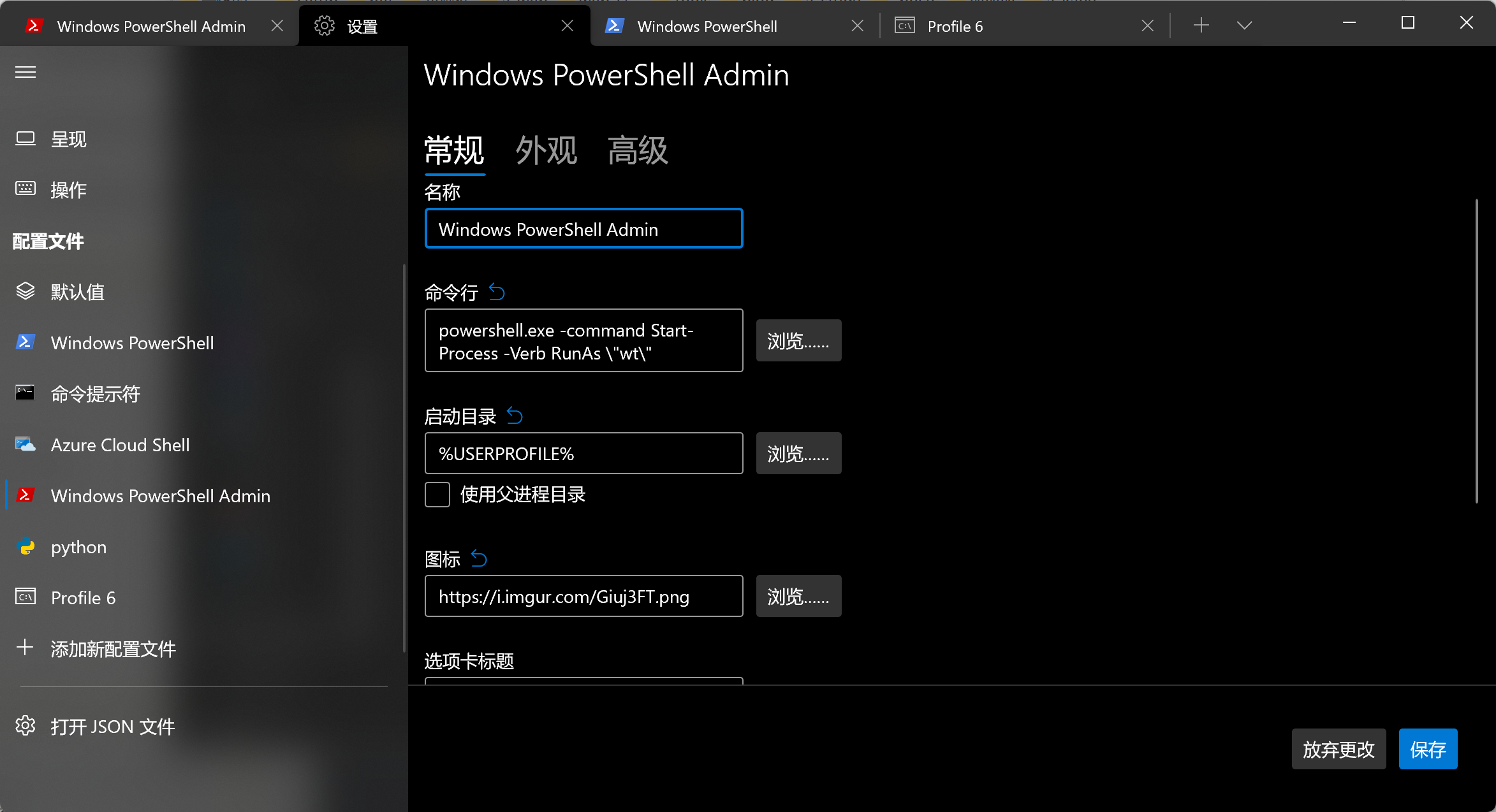Select the Windows PowerShell profile icon
The image size is (1496, 812).
click(x=25, y=342)
